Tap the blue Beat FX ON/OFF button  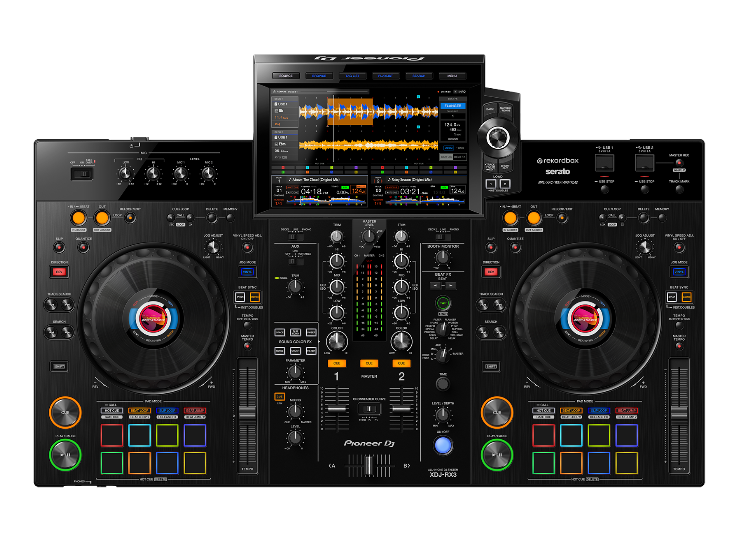coord(441,447)
